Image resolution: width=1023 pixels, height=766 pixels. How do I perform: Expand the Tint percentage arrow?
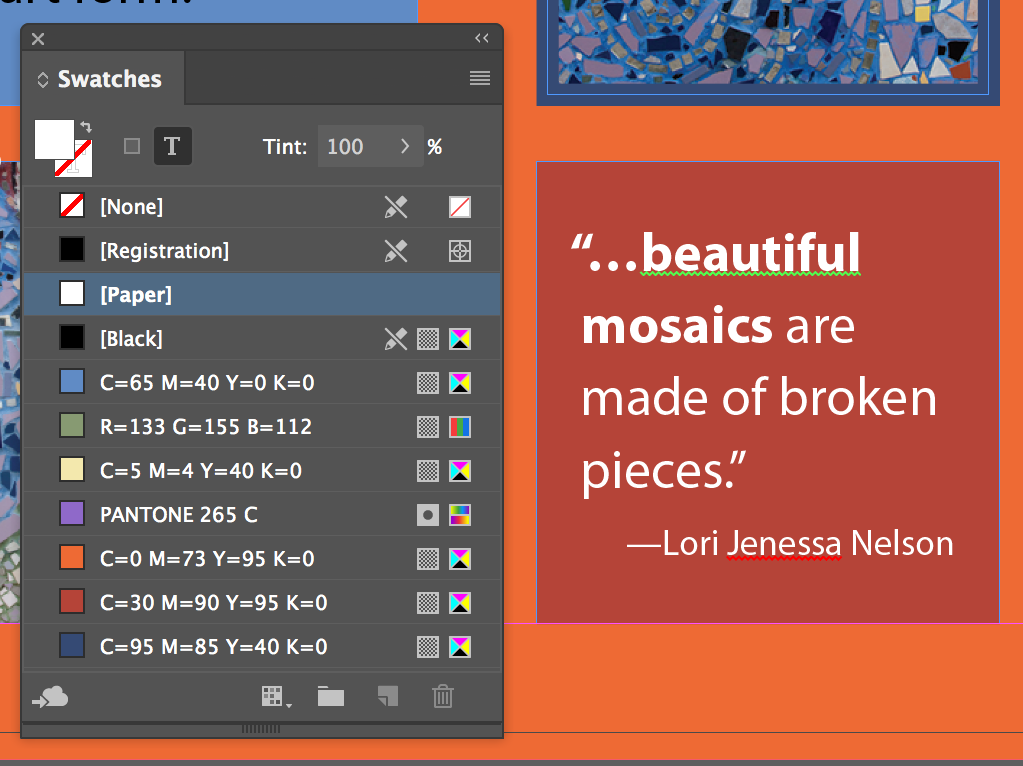[405, 146]
